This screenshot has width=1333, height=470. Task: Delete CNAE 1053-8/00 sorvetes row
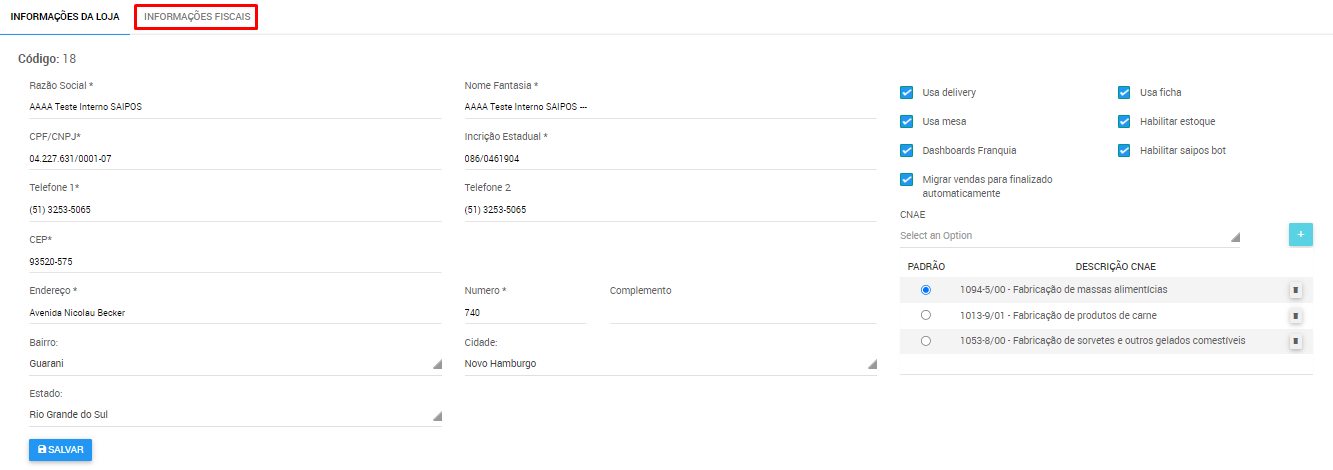point(1295,341)
